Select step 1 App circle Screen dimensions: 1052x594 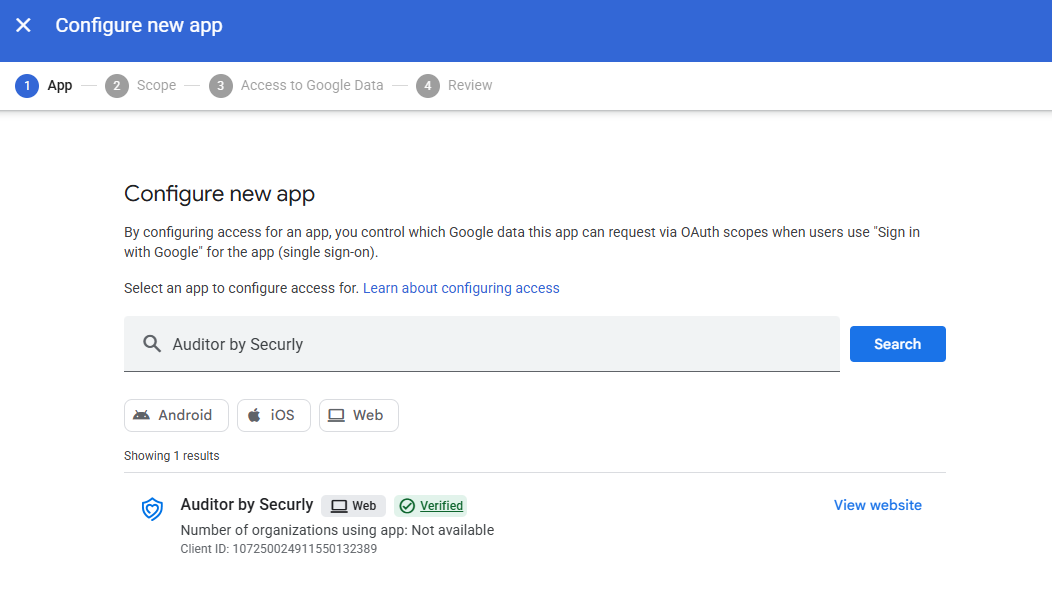(x=27, y=86)
